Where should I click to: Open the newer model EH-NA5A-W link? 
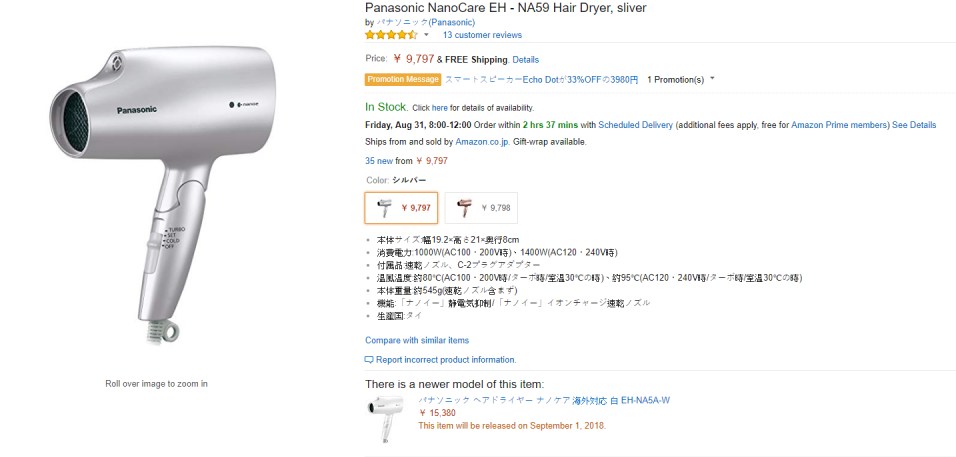tap(544, 399)
